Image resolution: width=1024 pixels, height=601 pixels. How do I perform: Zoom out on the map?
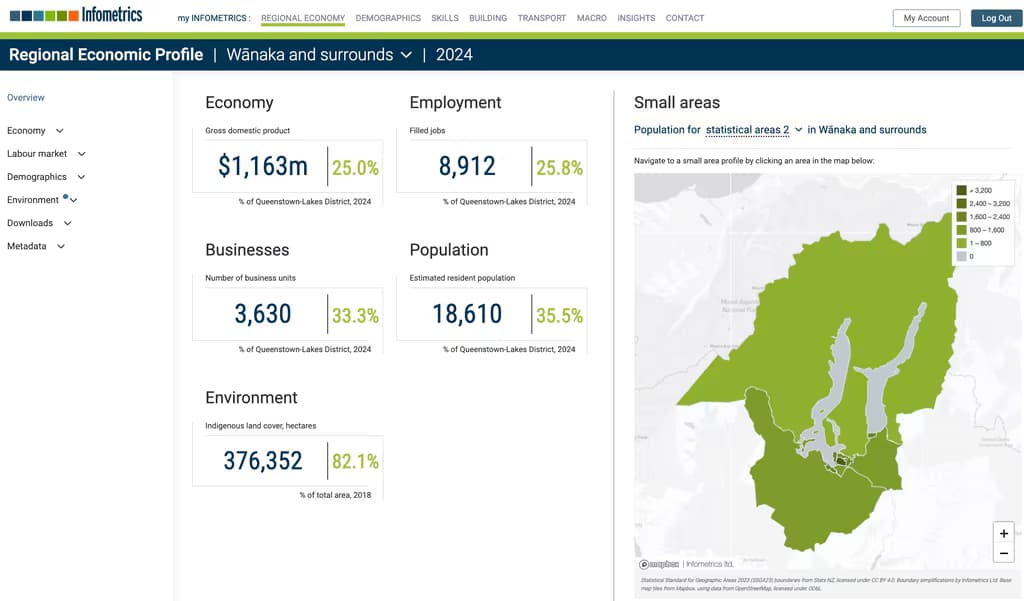coord(1003,553)
